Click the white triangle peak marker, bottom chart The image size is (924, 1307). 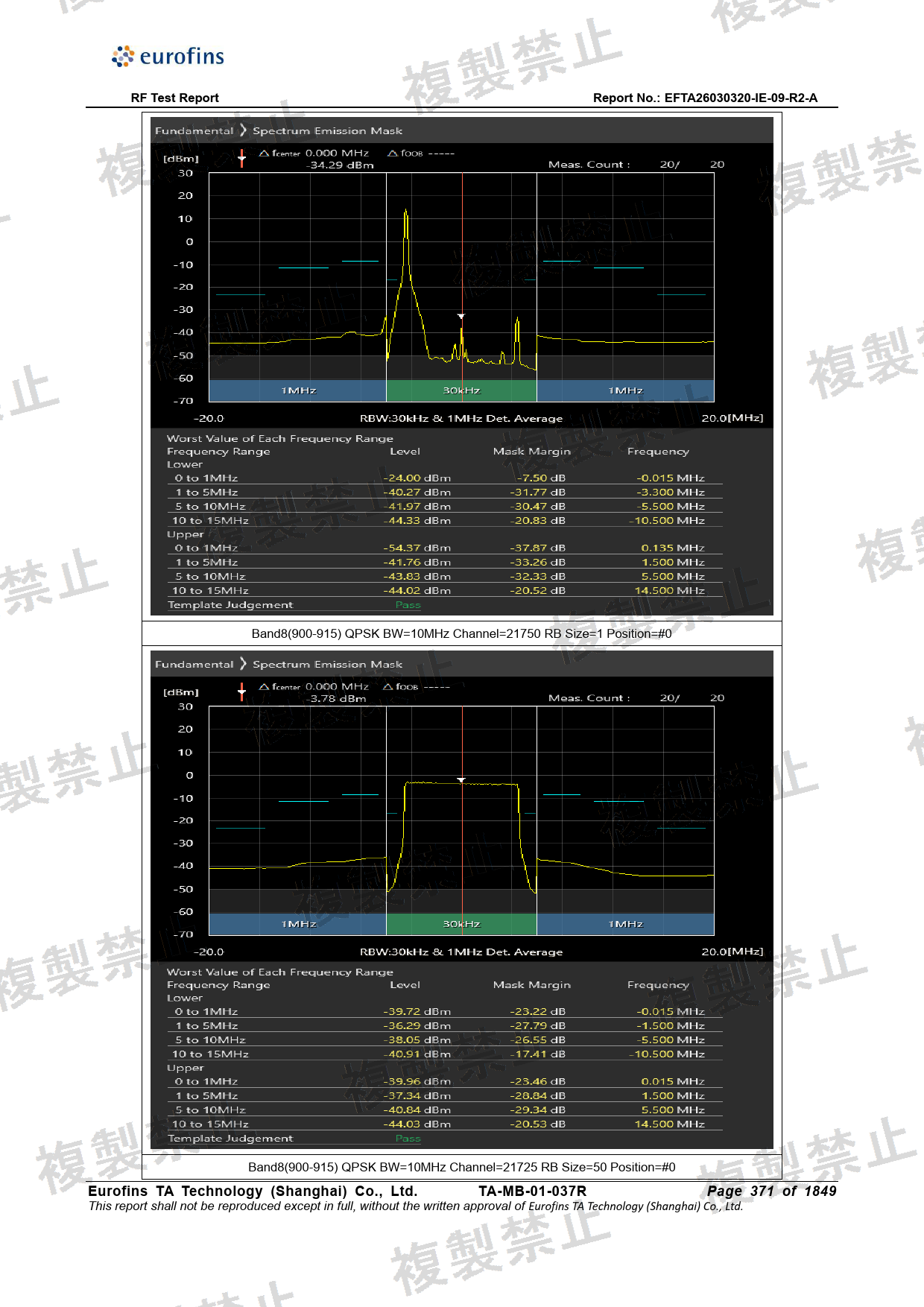(461, 780)
